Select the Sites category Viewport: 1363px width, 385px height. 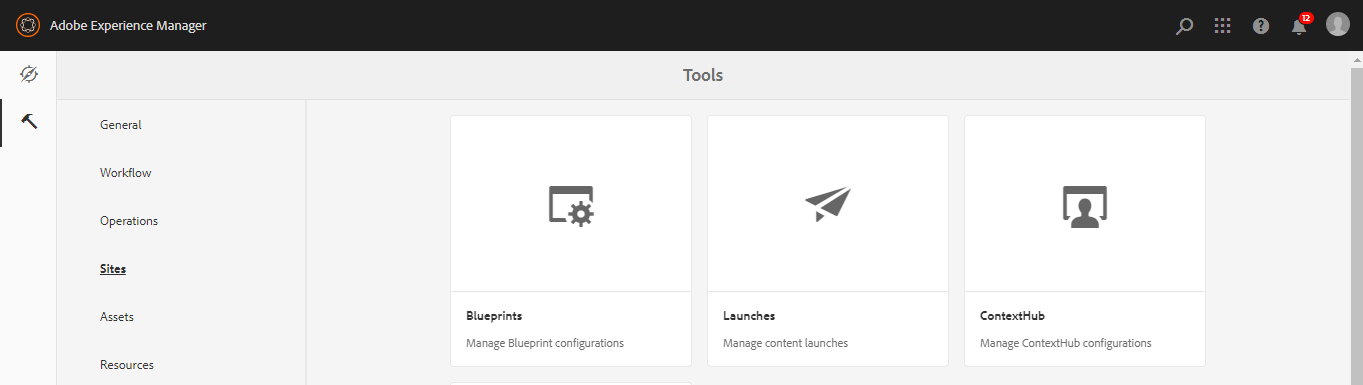(113, 269)
